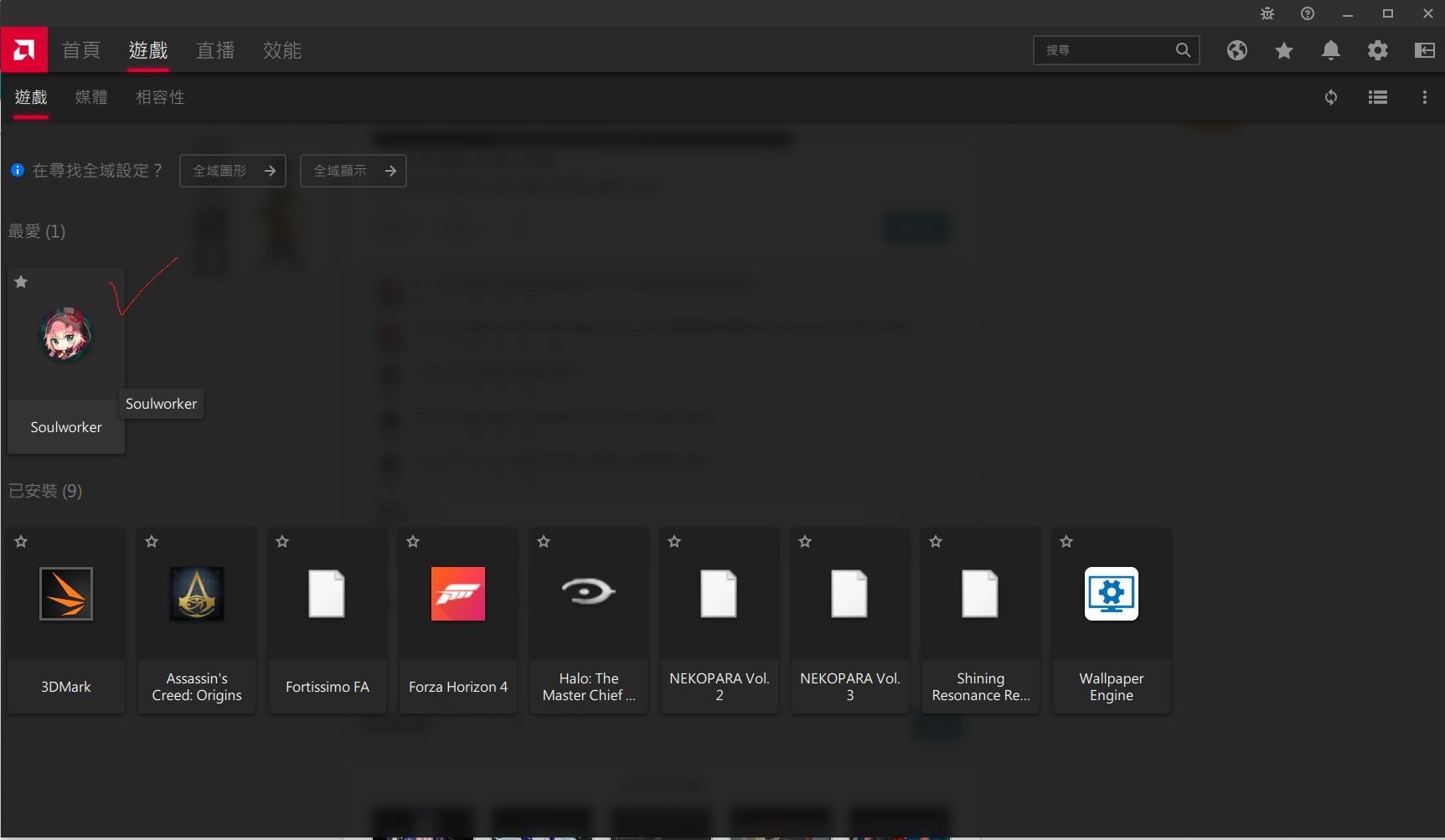The image size is (1445, 840).
Task: Open 全域圖形 global graphics settings
Action: 233,171
